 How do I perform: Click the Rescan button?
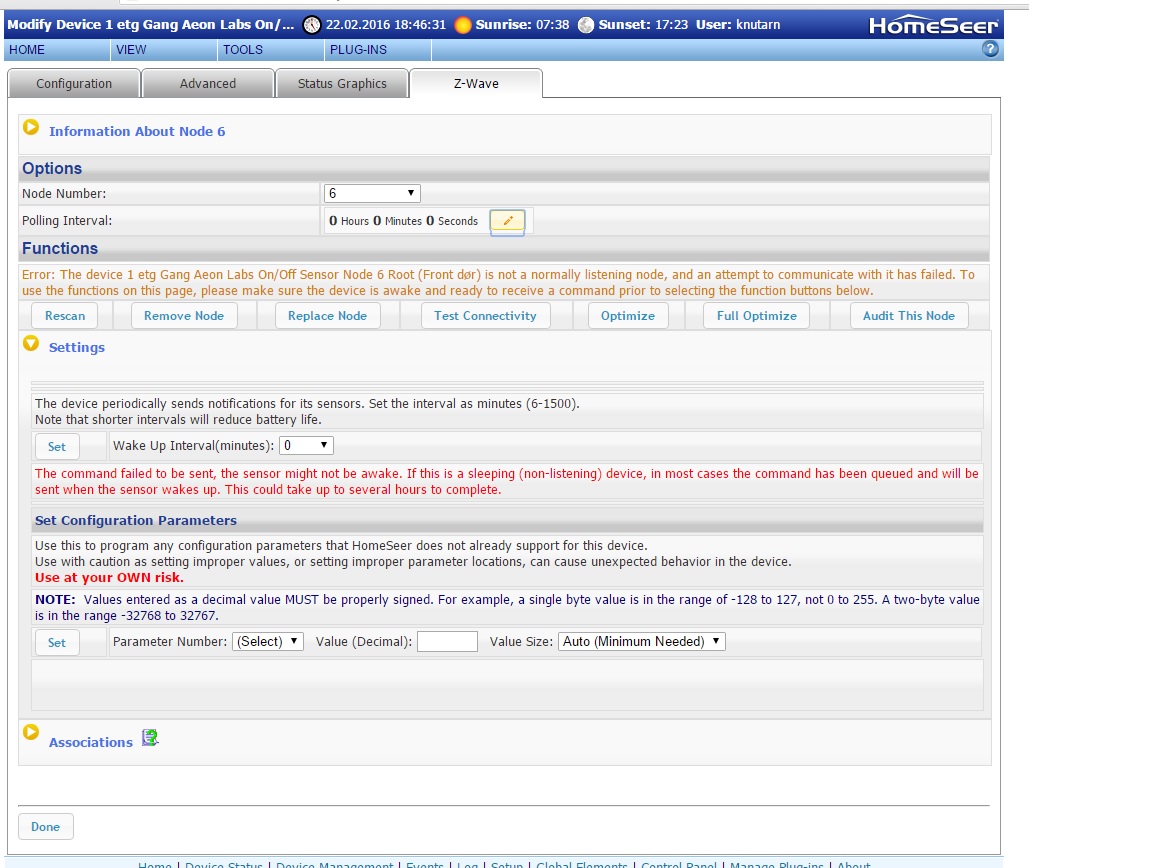click(x=65, y=315)
